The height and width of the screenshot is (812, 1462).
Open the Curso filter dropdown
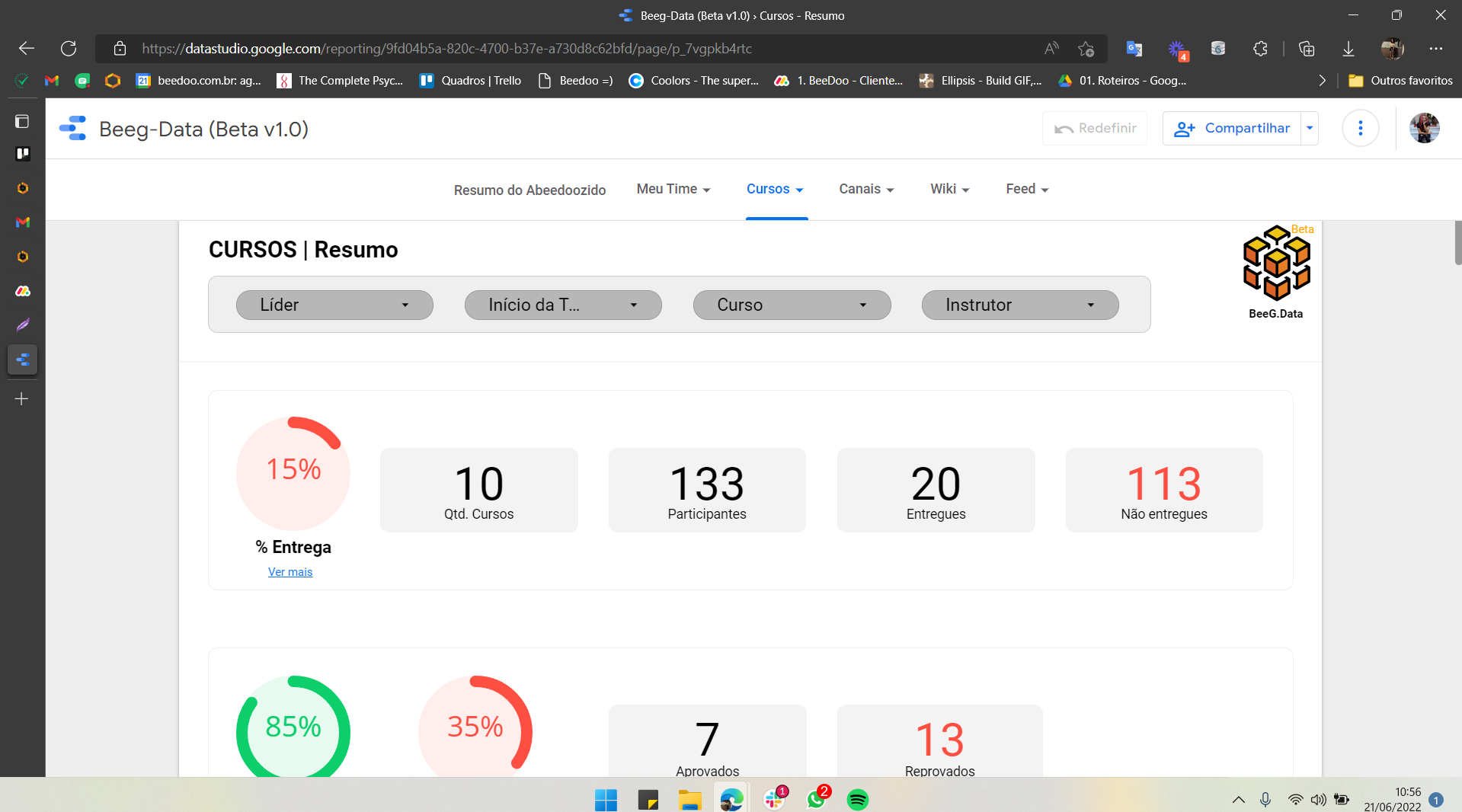792,305
